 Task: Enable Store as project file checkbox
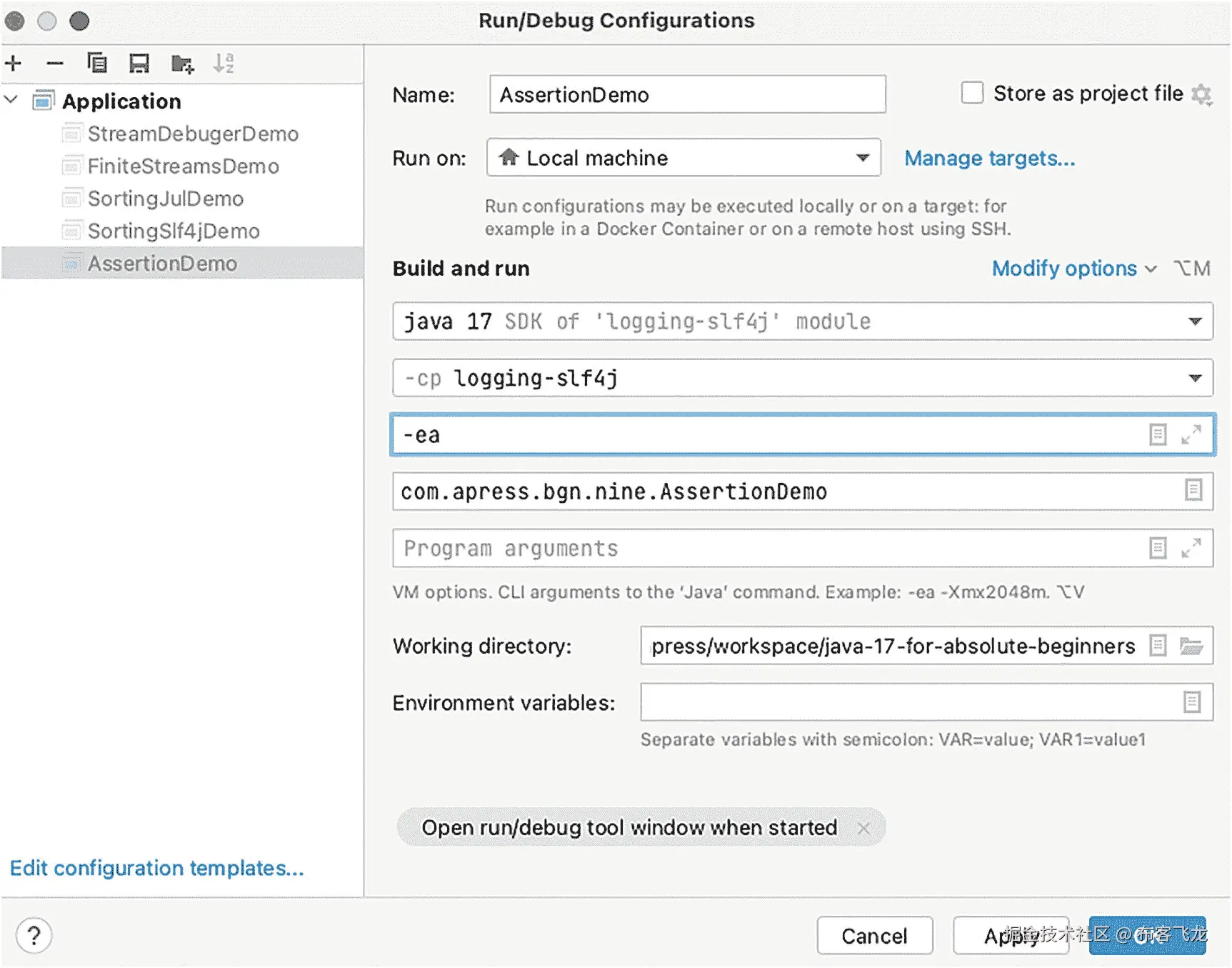(972, 93)
